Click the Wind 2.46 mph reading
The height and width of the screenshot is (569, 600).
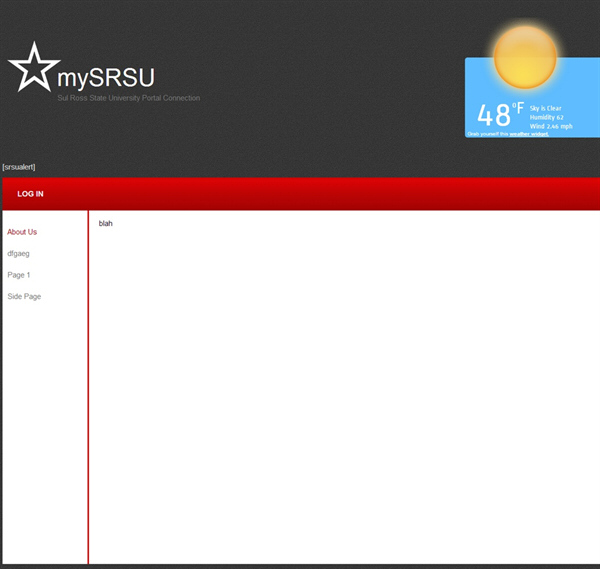tap(551, 126)
